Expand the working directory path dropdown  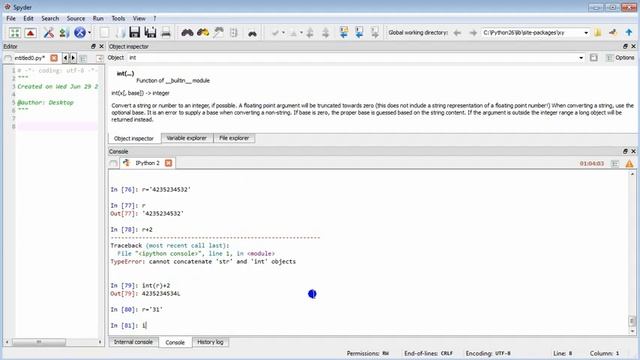tap(586, 33)
